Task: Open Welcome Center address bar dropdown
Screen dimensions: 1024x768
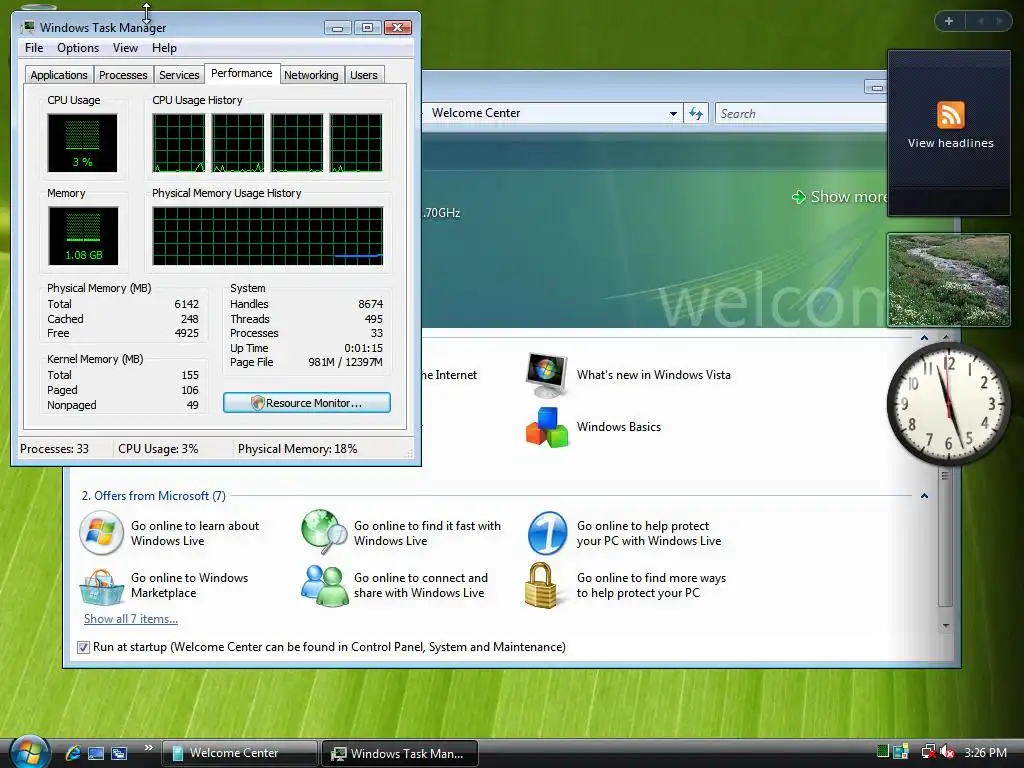Action: click(x=673, y=114)
